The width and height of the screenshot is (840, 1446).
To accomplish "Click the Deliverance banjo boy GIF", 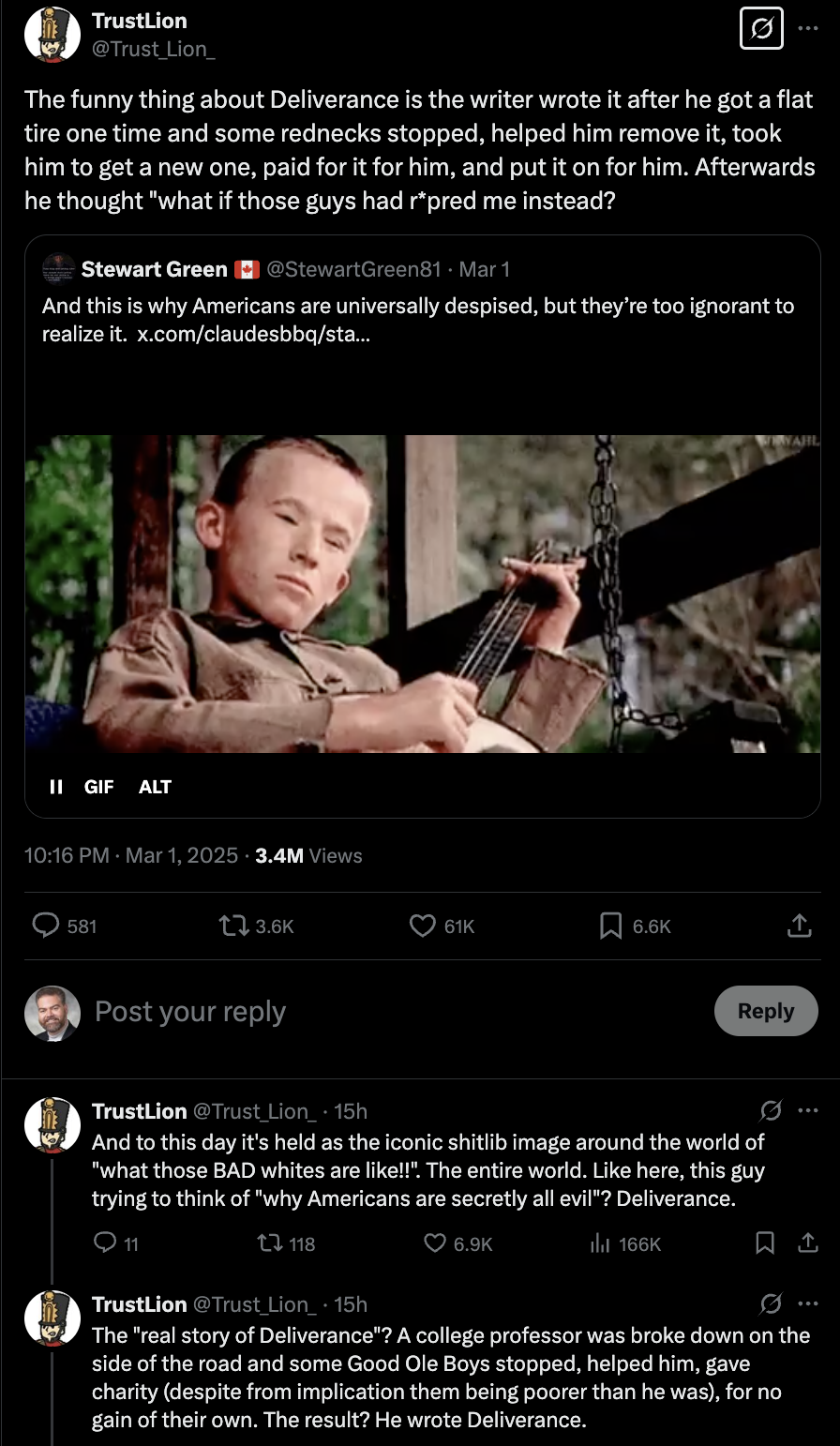I will coord(422,593).
